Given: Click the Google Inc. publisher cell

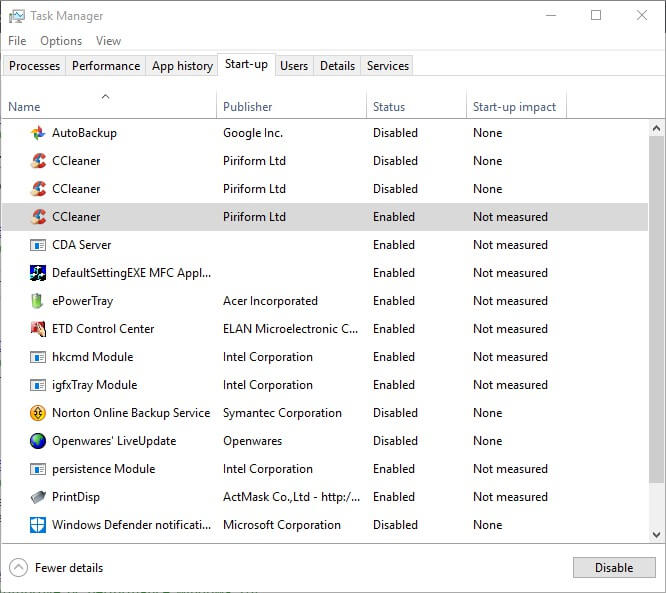Looking at the screenshot, I should click(253, 133).
